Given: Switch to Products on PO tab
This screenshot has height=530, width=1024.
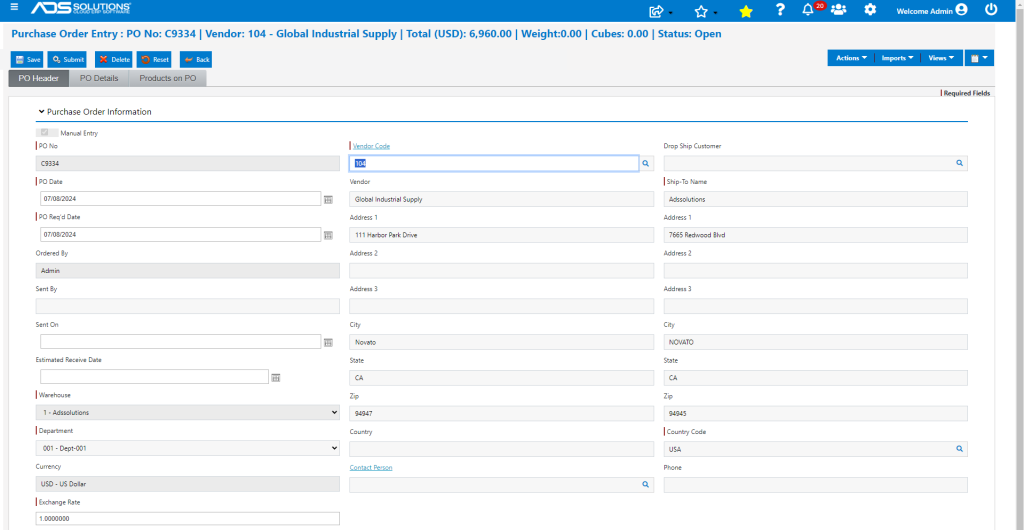Looking at the screenshot, I should click(x=168, y=78).
